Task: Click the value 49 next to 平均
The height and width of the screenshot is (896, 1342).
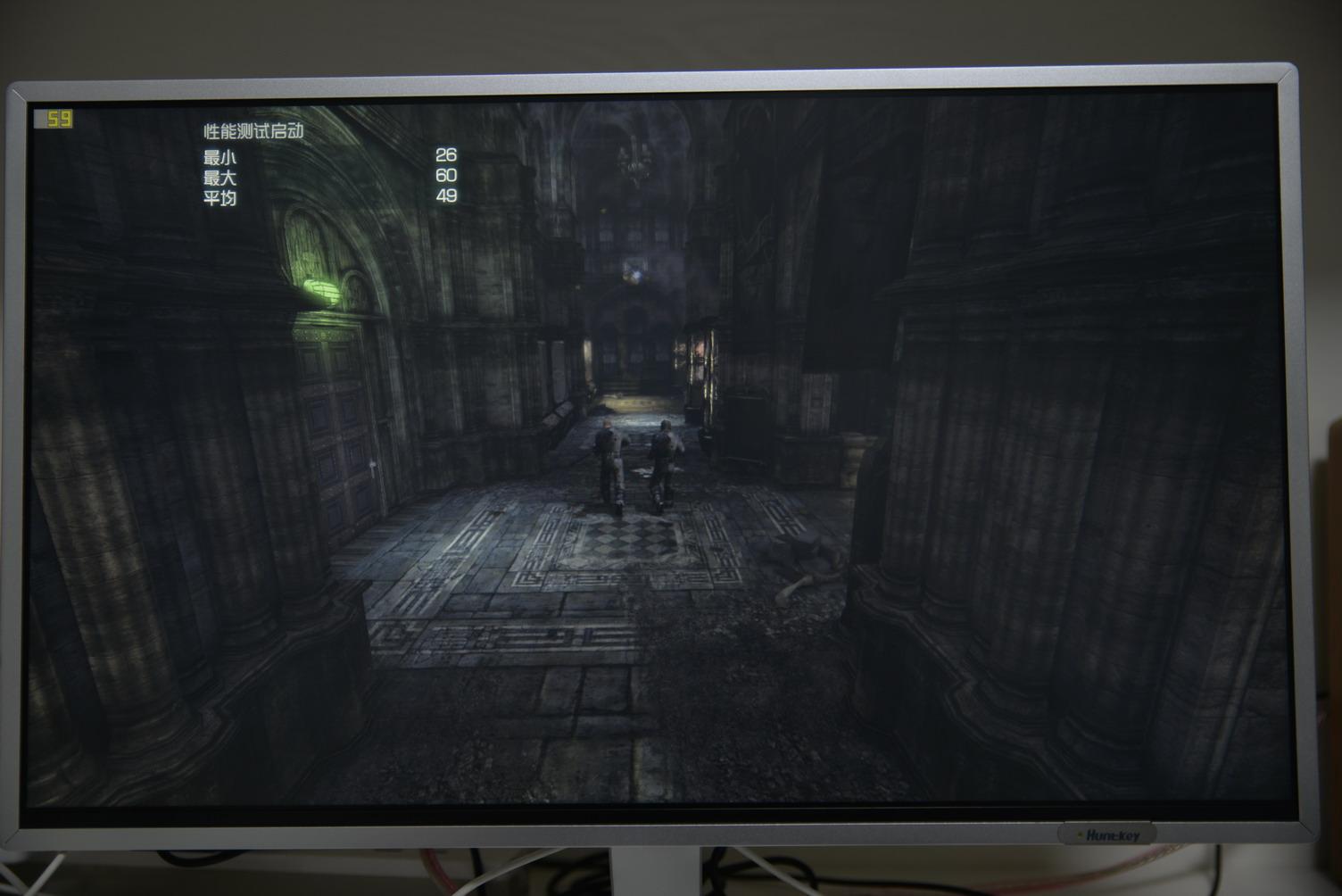Action: (446, 198)
